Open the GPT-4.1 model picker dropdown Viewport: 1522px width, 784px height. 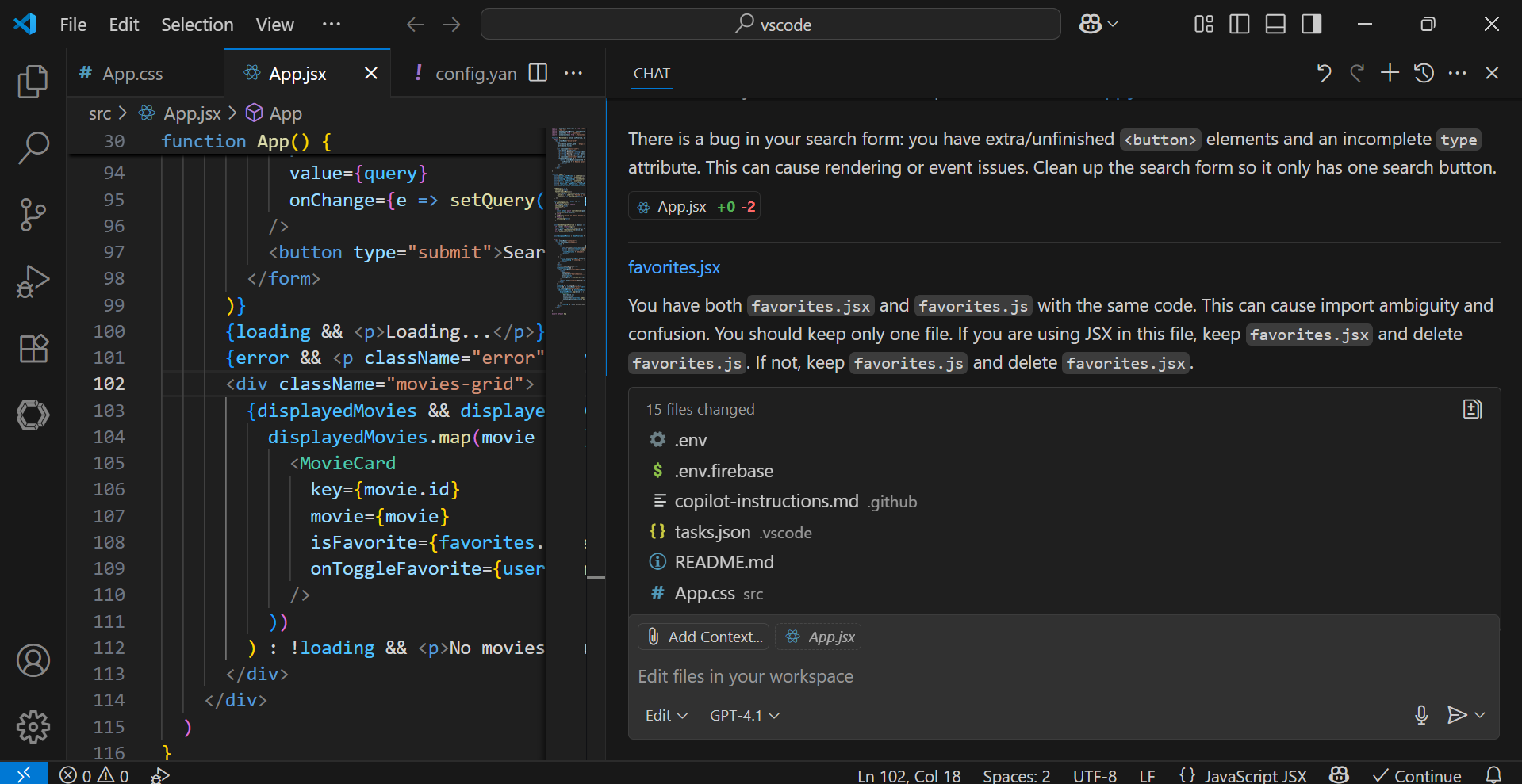744,715
